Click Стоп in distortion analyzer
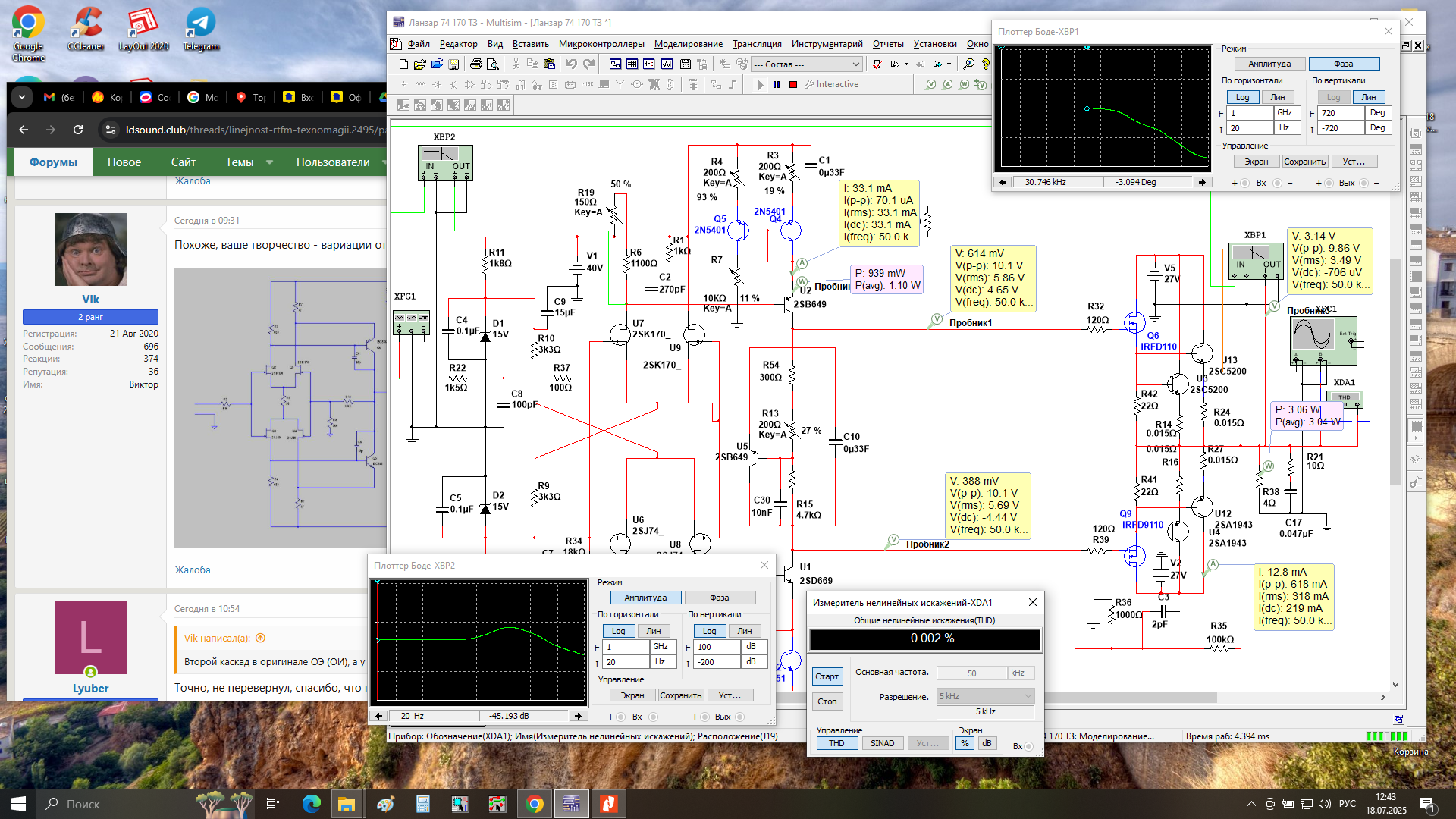The width and height of the screenshot is (1456, 819). click(x=827, y=702)
